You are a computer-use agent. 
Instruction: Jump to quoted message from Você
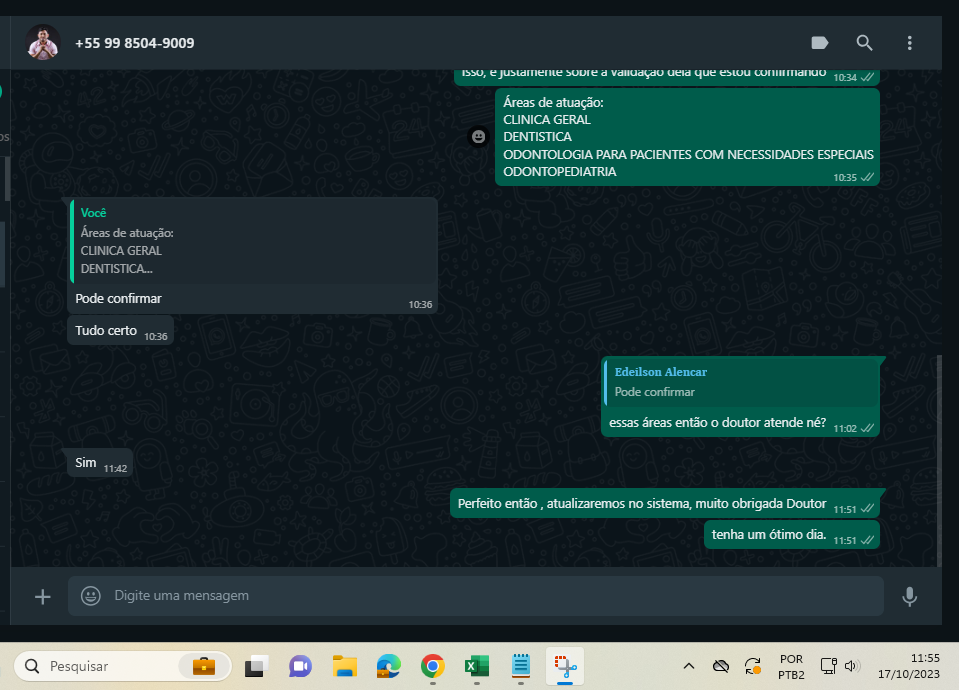(x=254, y=241)
